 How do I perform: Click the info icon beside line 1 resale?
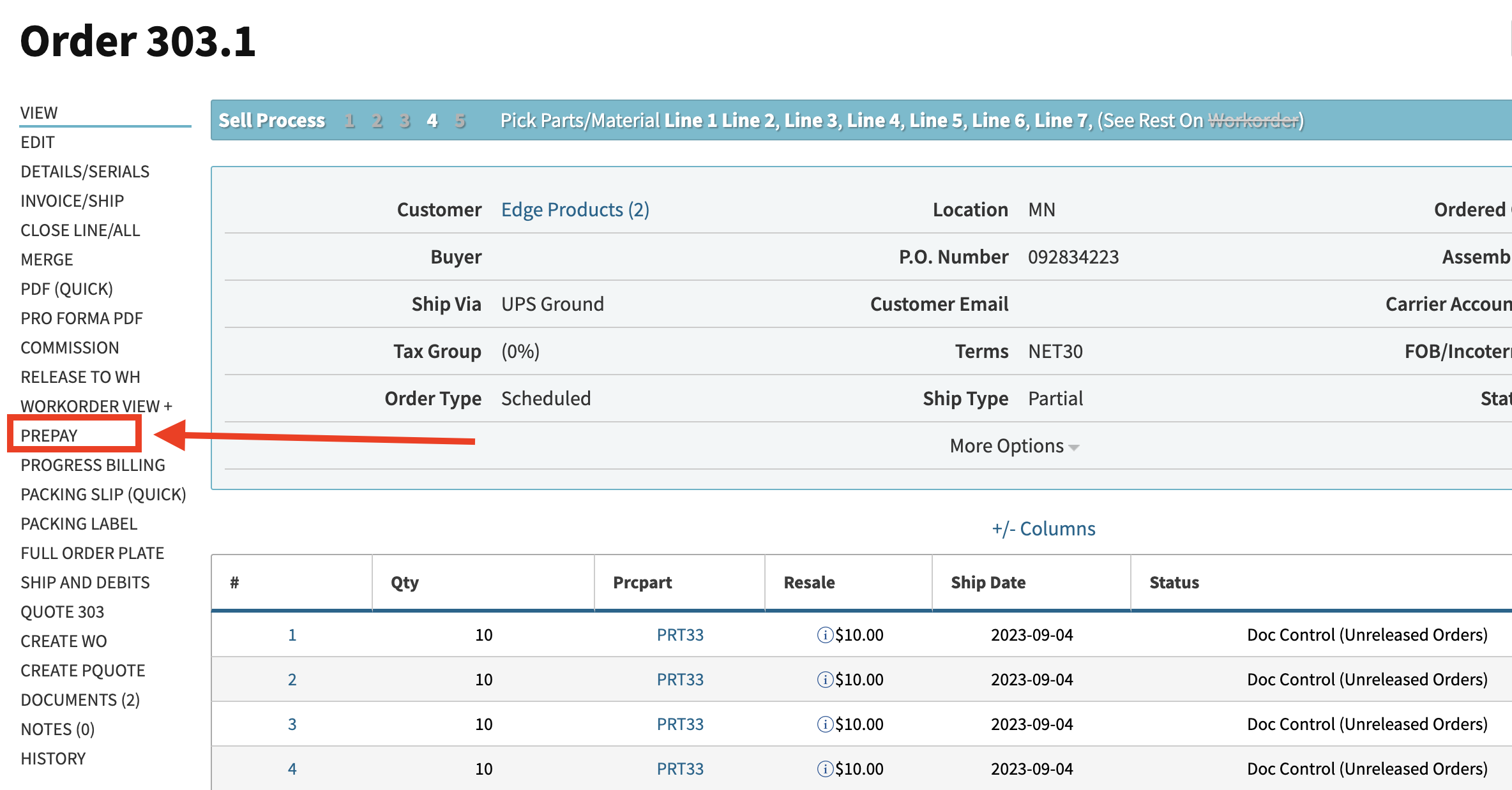[824, 635]
